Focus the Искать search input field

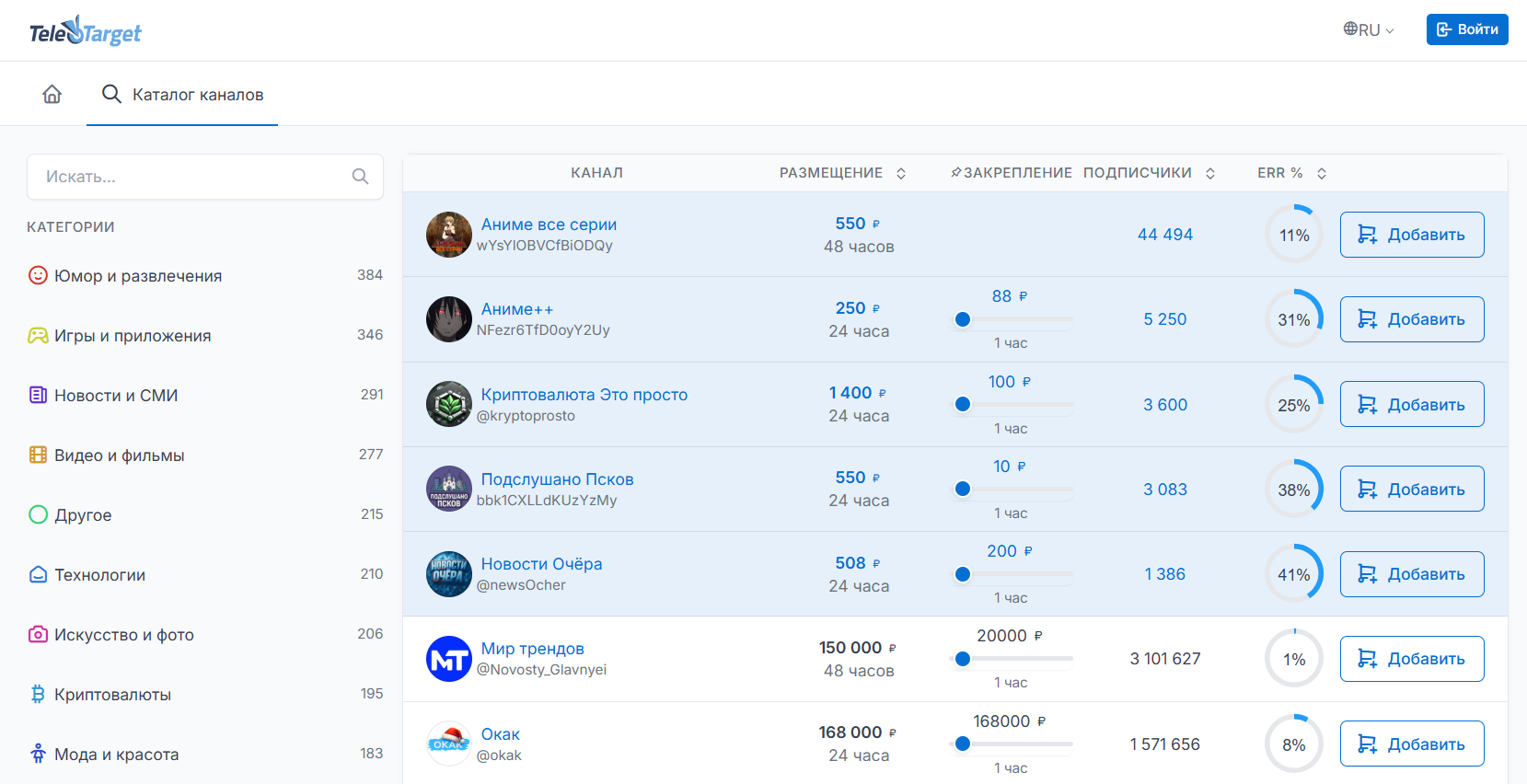pos(205,177)
